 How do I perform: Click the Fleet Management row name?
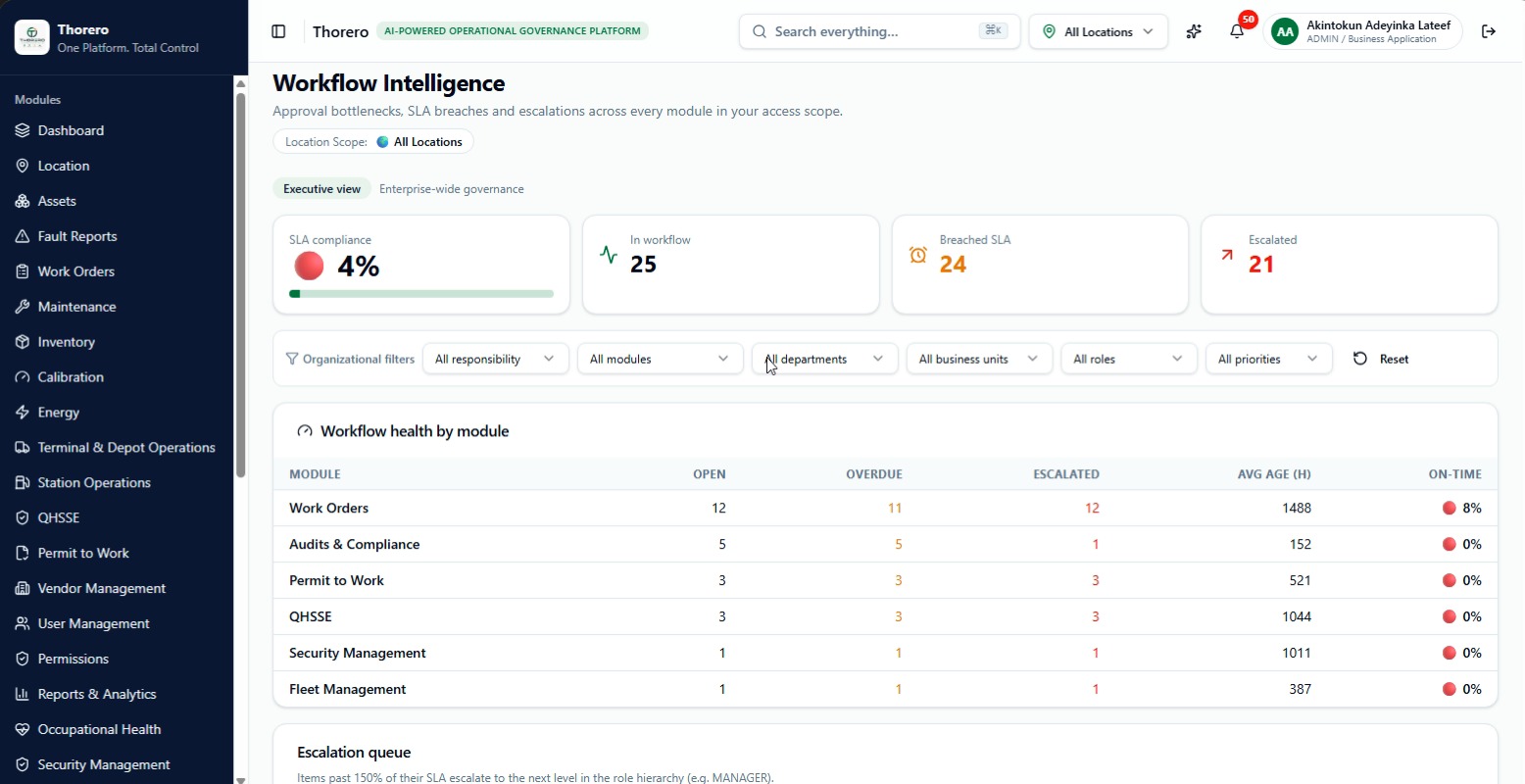tap(348, 689)
